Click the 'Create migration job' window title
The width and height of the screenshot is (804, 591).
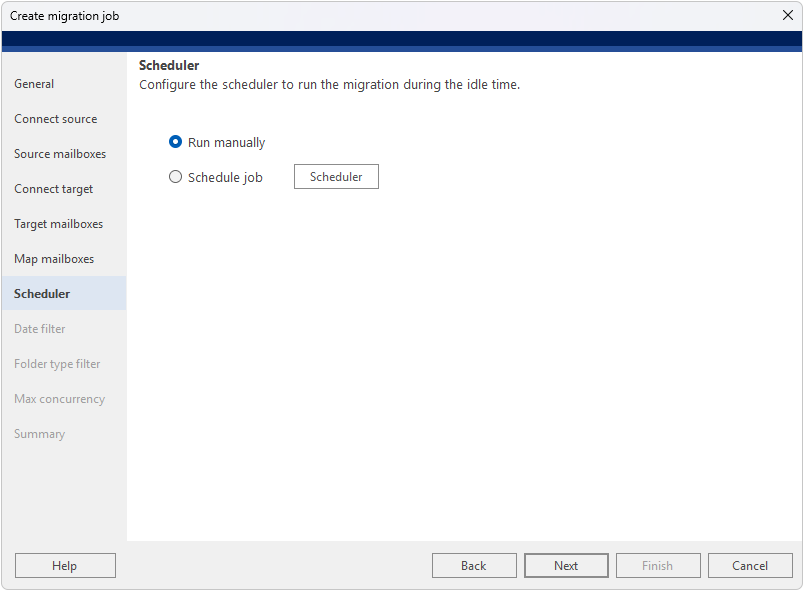pyautogui.click(x=65, y=16)
